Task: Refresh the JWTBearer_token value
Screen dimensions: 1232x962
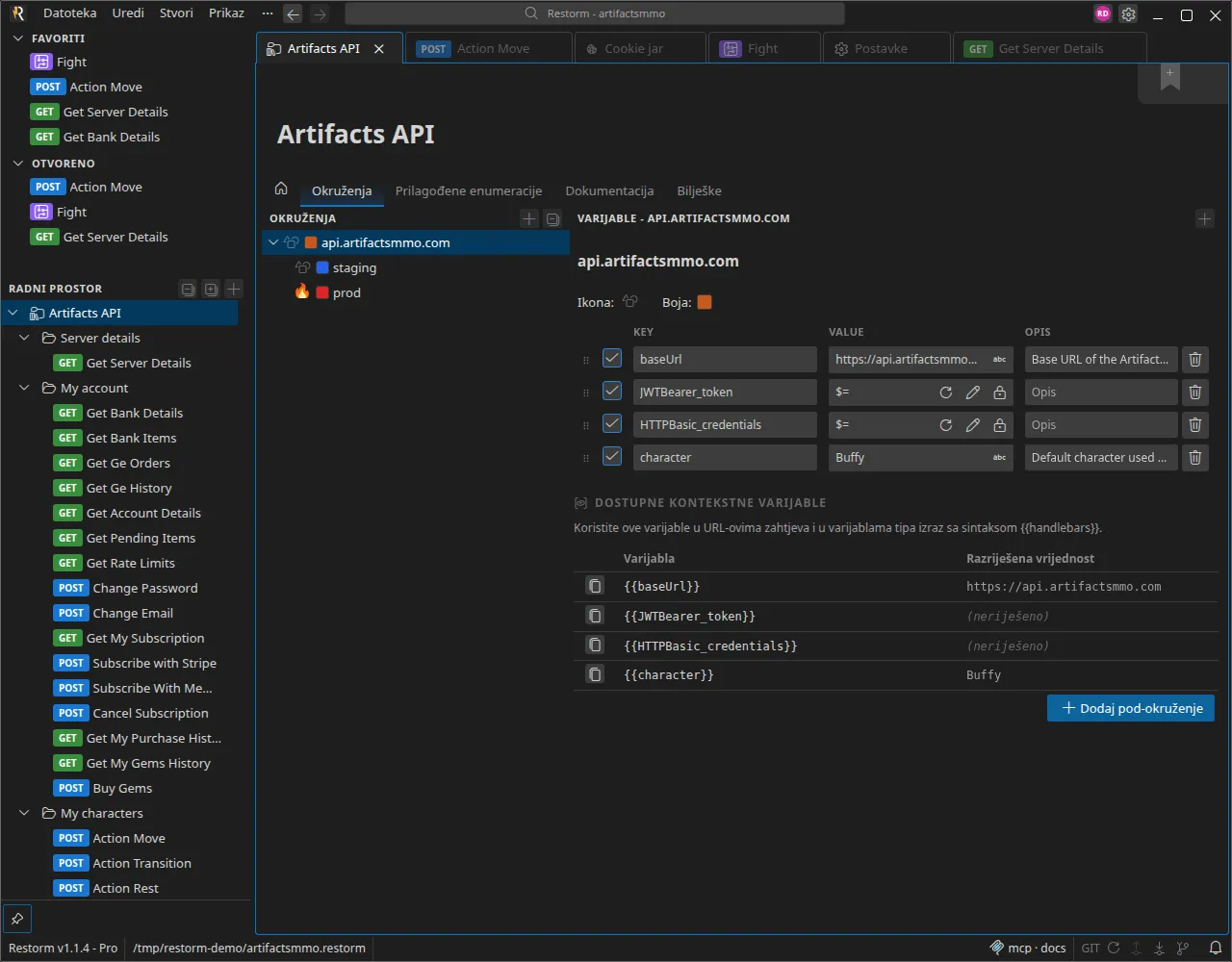Action: [946, 392]
